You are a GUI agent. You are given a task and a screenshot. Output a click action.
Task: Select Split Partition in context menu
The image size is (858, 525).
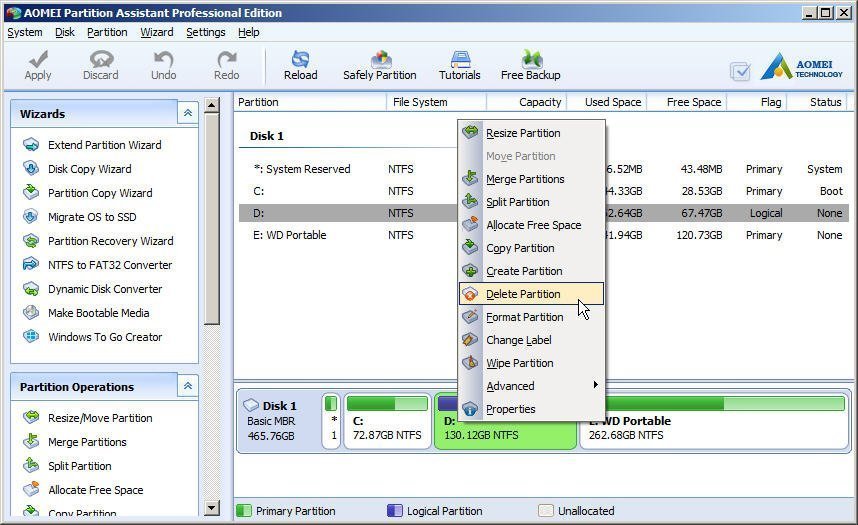[x=531, y=202]
